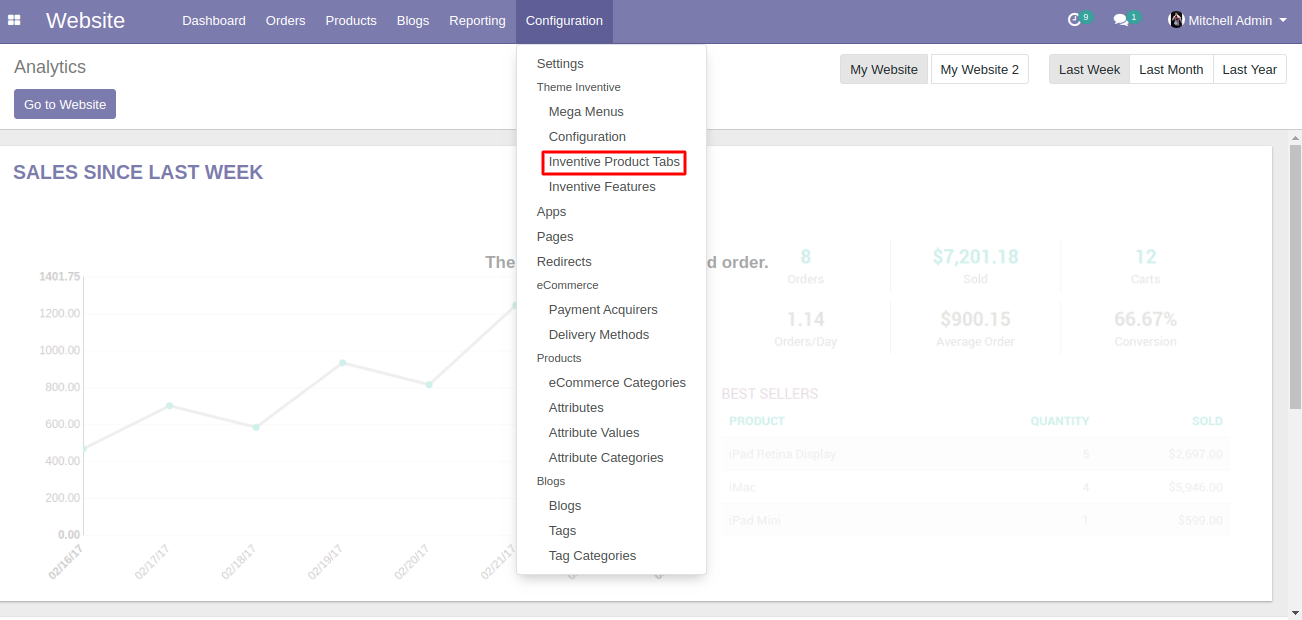Open the apps grid icon
Image resolution: width=1302 pixels, height=620 pixels.
[x=14, y=20]
